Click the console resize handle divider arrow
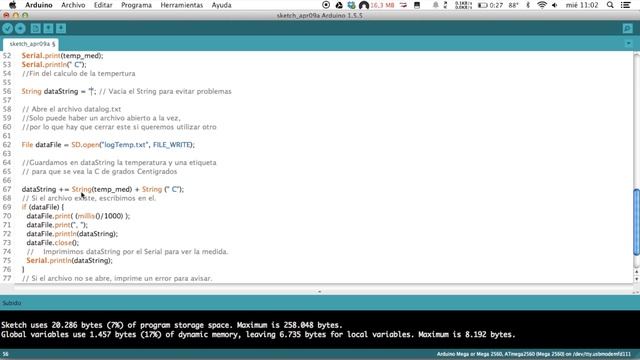640x360 pixels. click(x=320, y=291)
